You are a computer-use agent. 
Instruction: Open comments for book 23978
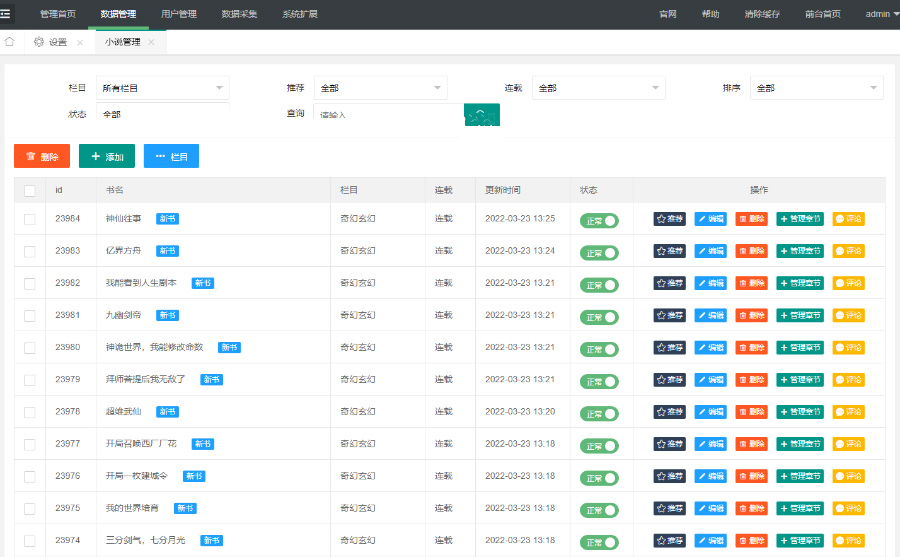click(x=848, y=412)
